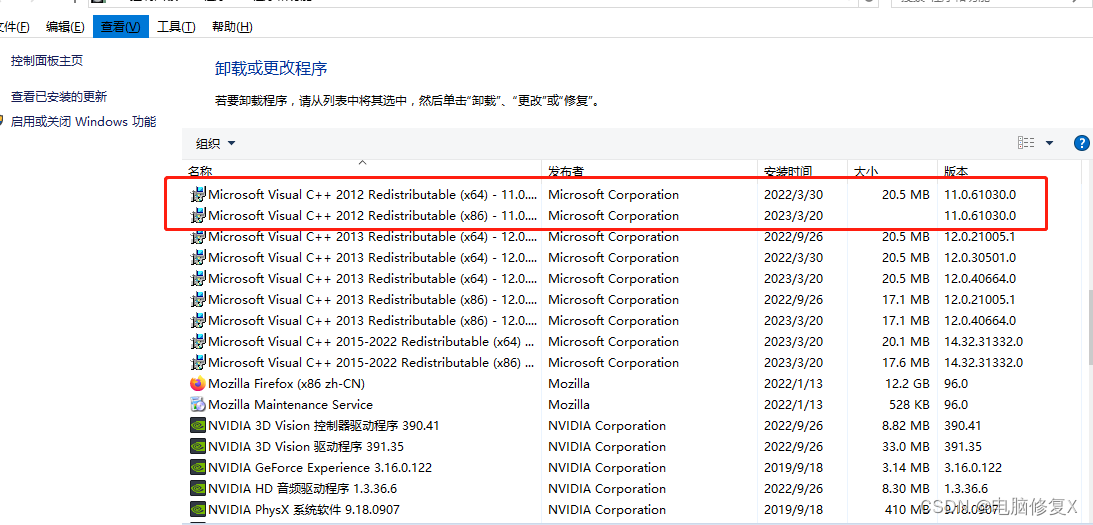Click icon of 2013 x86 row dated 2022/9/26
Screen dimensions: 1093x525
[x=198, y=300]
